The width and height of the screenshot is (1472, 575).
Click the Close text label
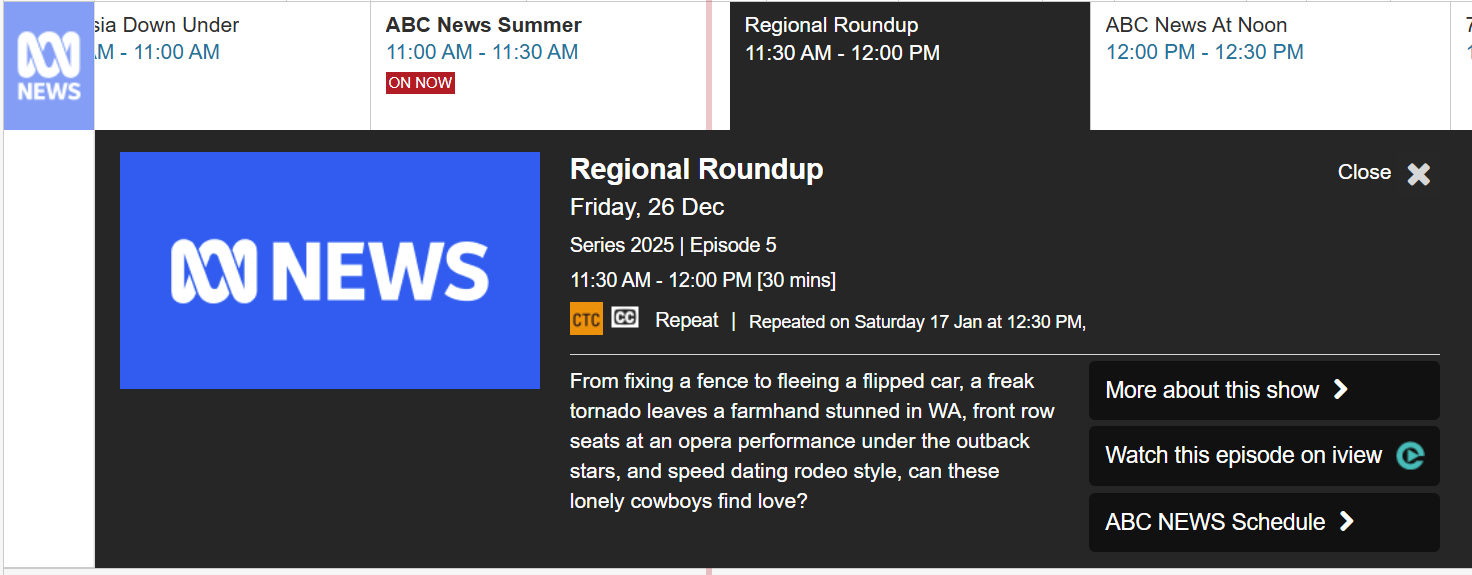[x=1364, y=172]
